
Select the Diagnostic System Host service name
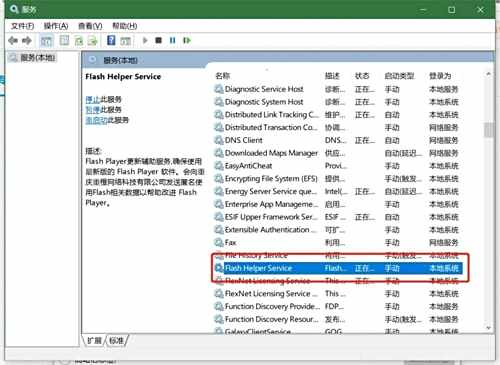click(264, 102)
